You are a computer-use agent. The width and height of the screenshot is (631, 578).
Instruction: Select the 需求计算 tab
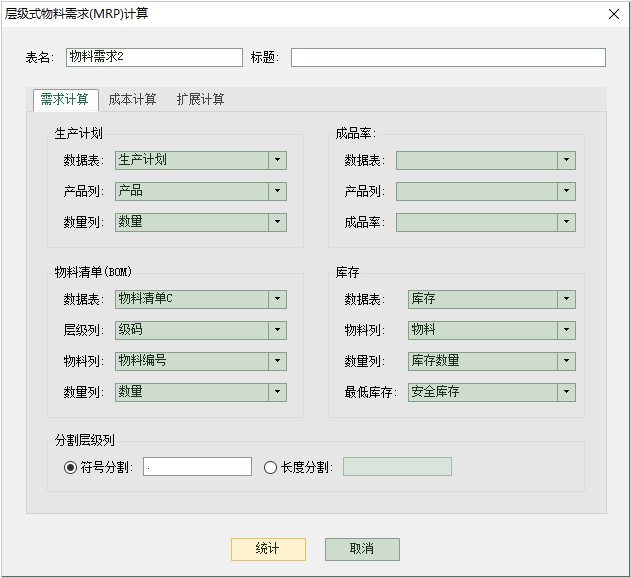click(x=64, y=99)
